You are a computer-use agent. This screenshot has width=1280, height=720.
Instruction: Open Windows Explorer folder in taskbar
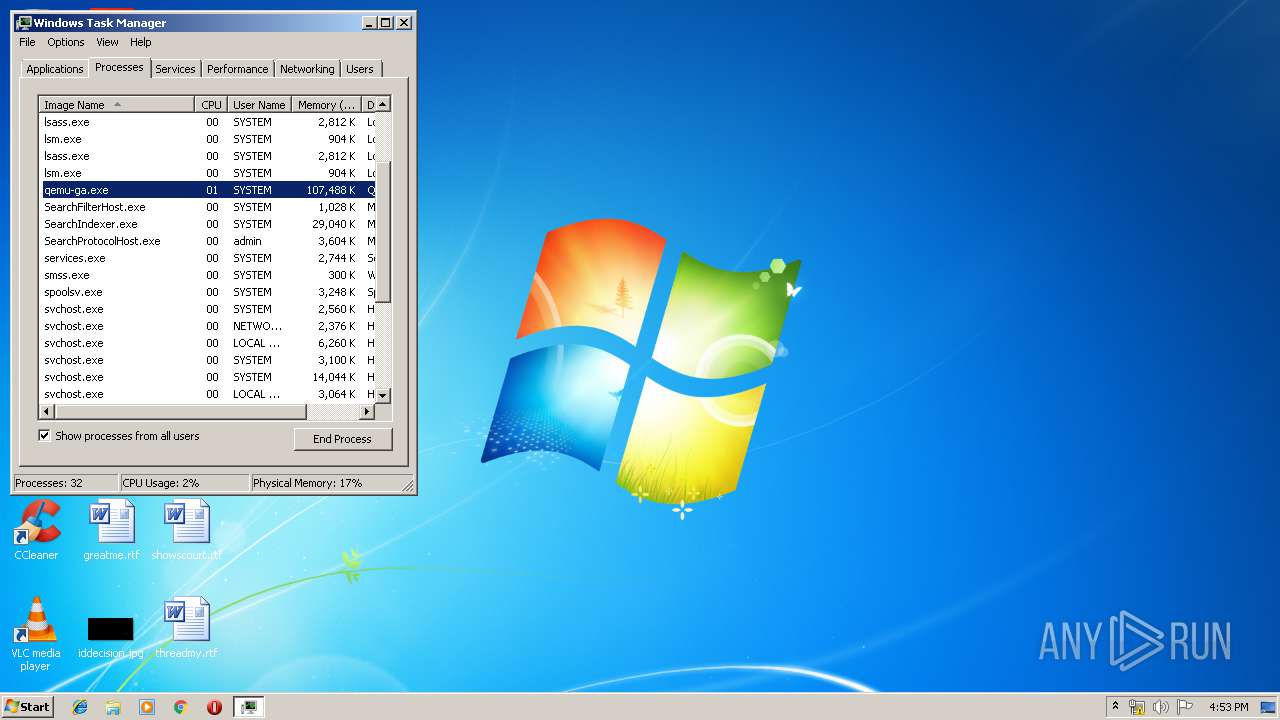113,707
